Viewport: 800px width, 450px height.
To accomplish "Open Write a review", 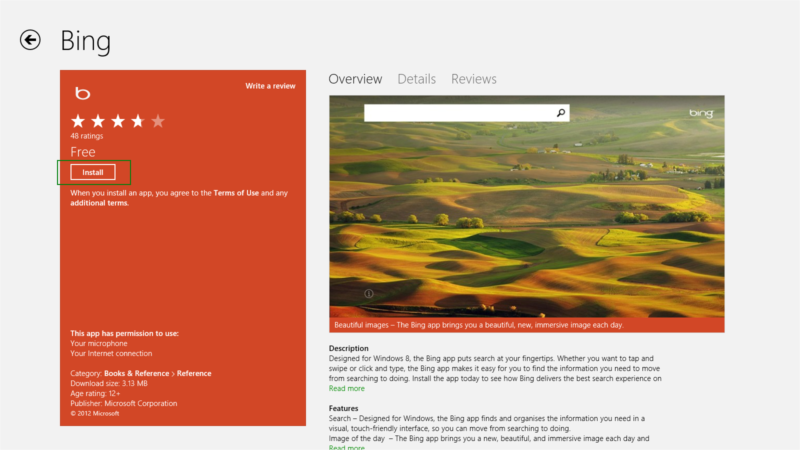I will tap(270, 86).
